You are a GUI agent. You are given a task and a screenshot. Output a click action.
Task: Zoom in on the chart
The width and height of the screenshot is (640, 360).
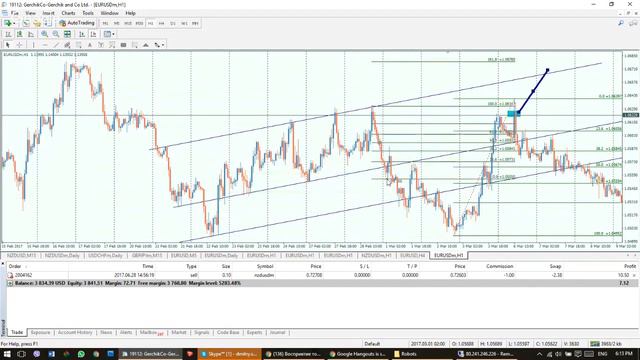(x=44, y=34)
